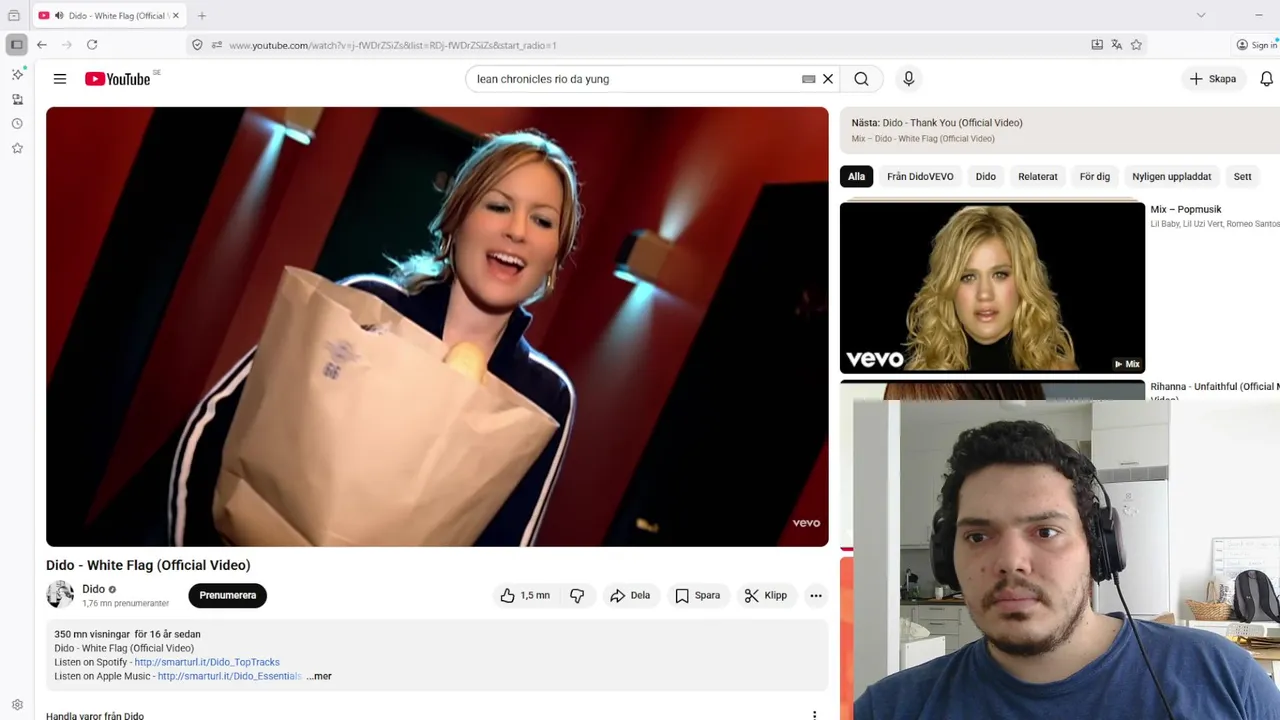Mute the tab via speaker icon
This screenshot has width=1280, height=720.
tap(58, 16)
